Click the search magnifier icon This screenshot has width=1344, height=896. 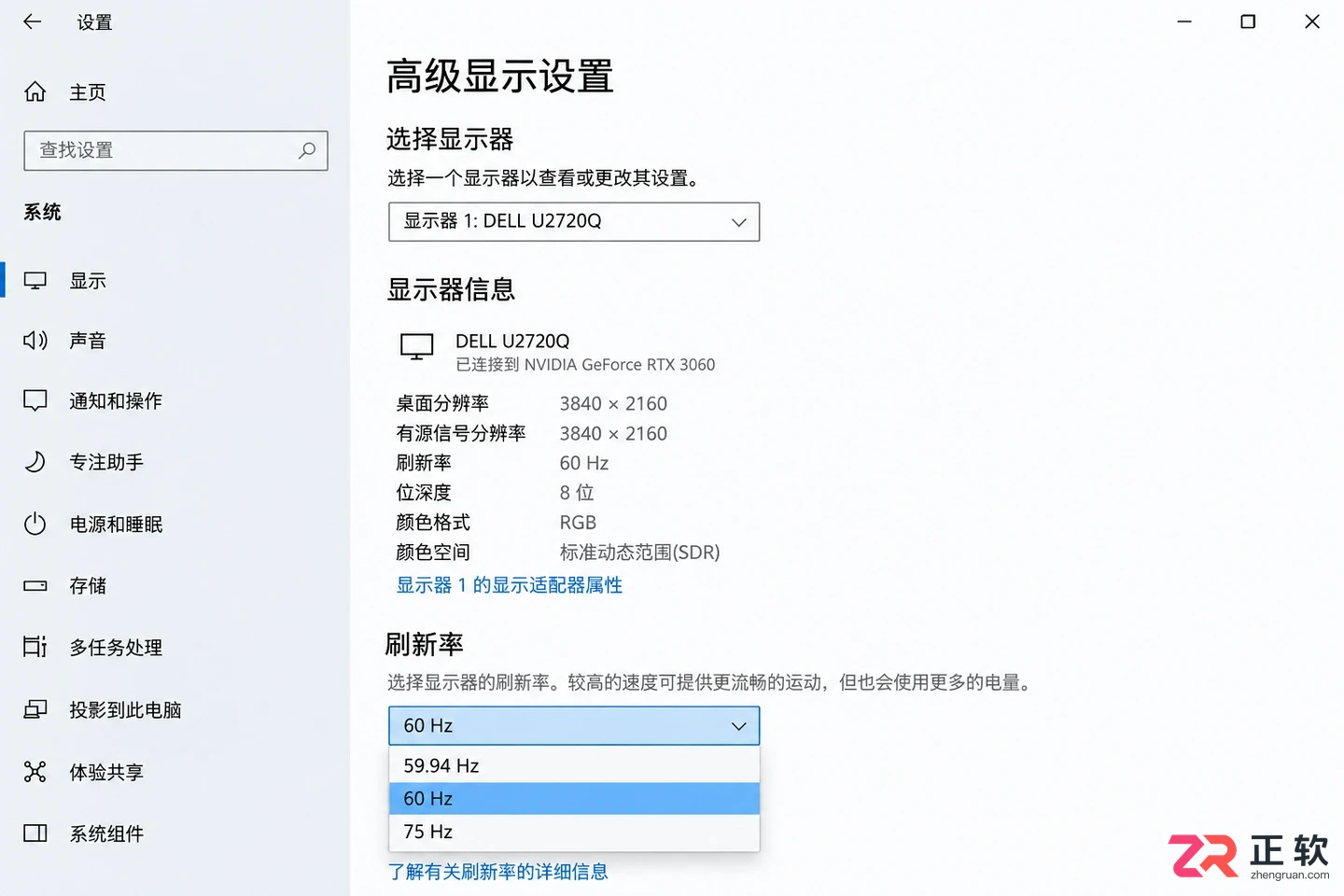(307, 150)
